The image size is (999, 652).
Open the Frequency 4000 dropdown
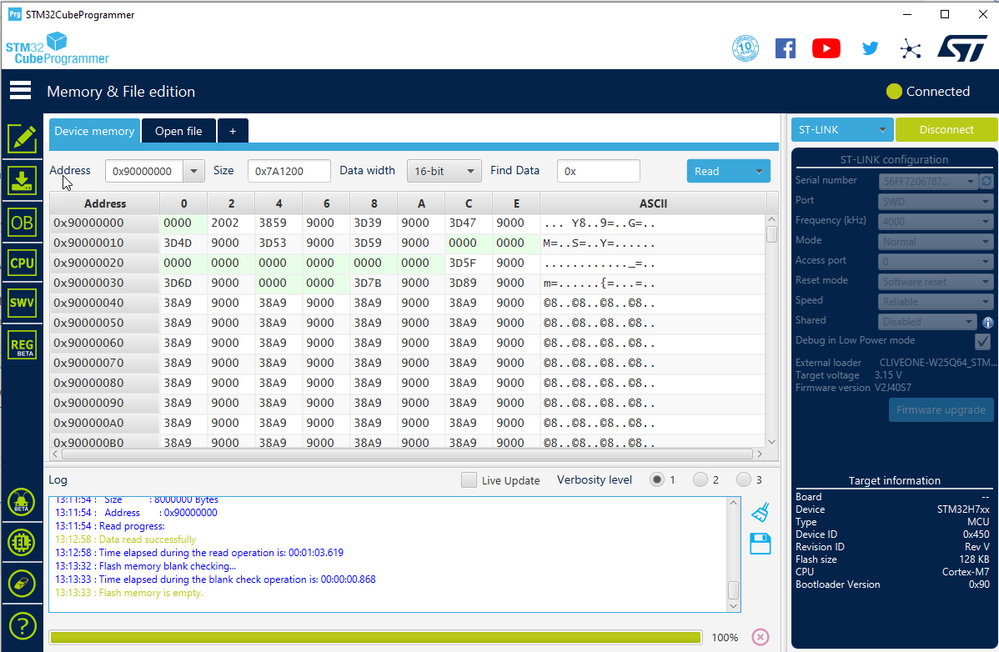[935, 222]
